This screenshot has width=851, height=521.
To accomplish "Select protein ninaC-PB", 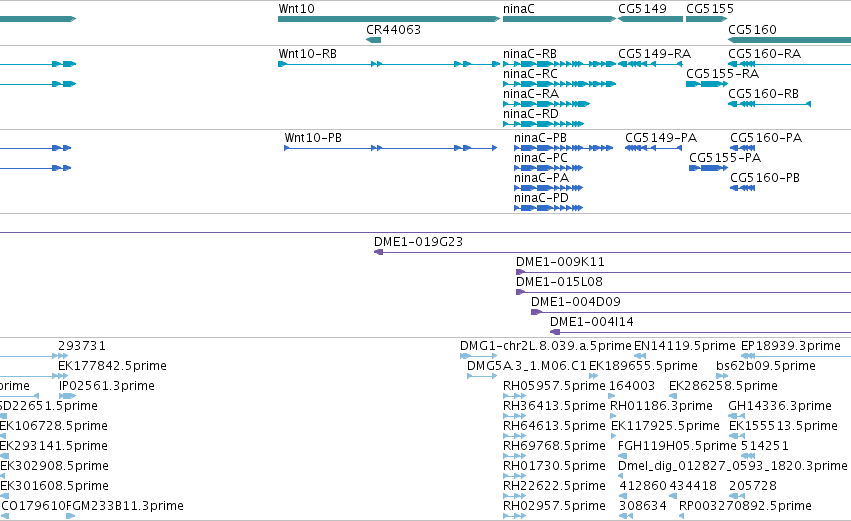I will point(563,148).
